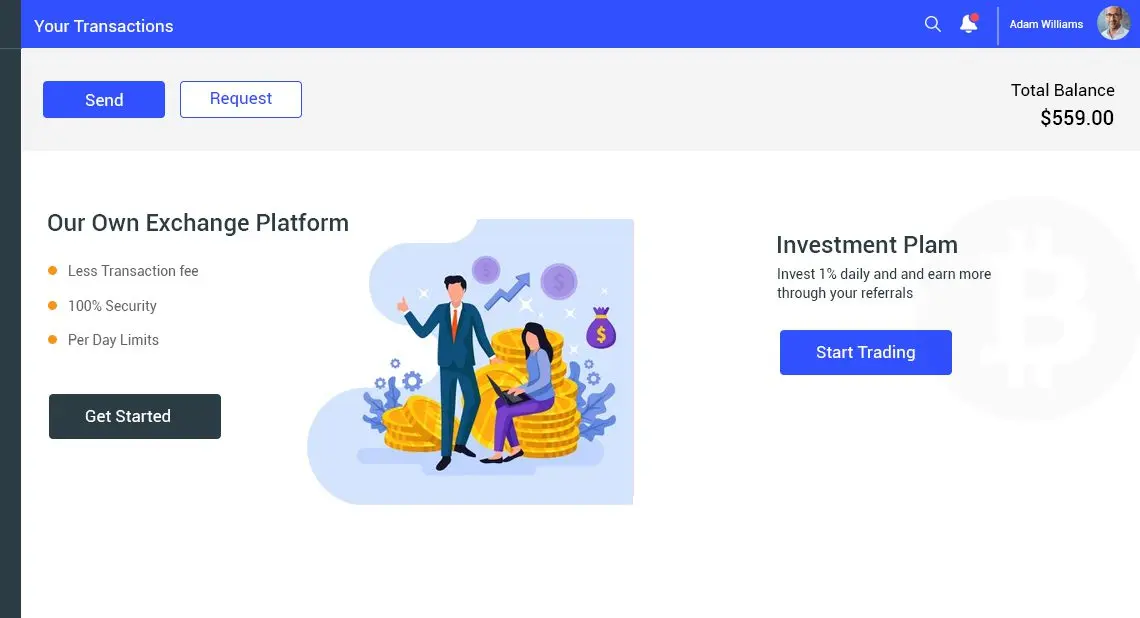Viewport: 1140px width, 618px height.
Task: Click the Total Balance amount $559.00
Action: (1076, 118)
